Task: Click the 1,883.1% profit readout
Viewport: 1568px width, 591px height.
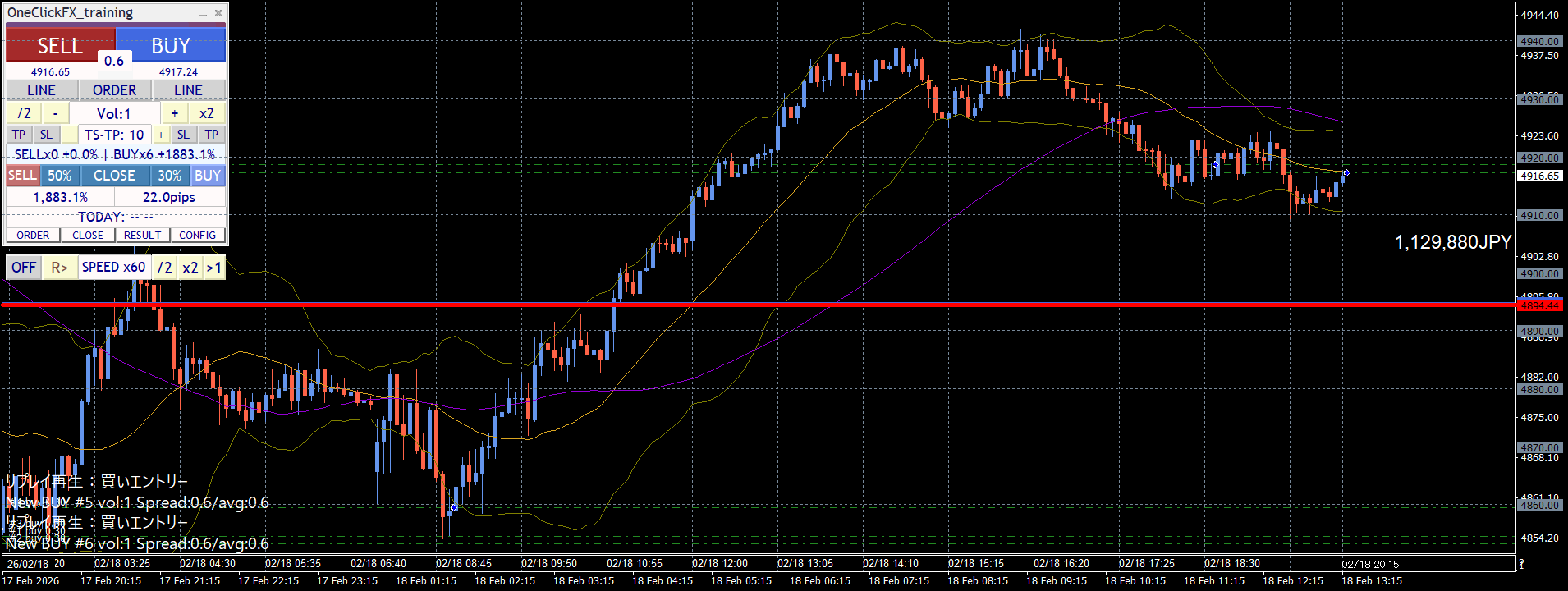Action: 60,197
